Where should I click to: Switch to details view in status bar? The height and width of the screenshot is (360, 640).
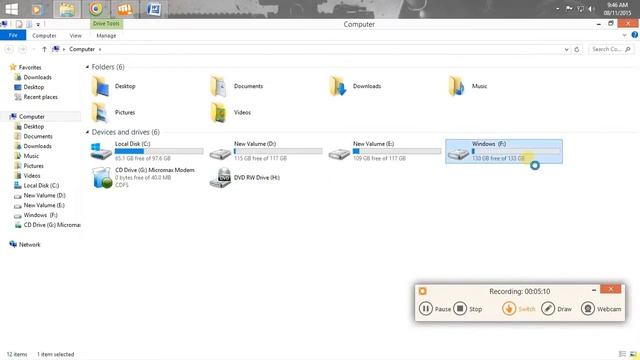point(622,354)
